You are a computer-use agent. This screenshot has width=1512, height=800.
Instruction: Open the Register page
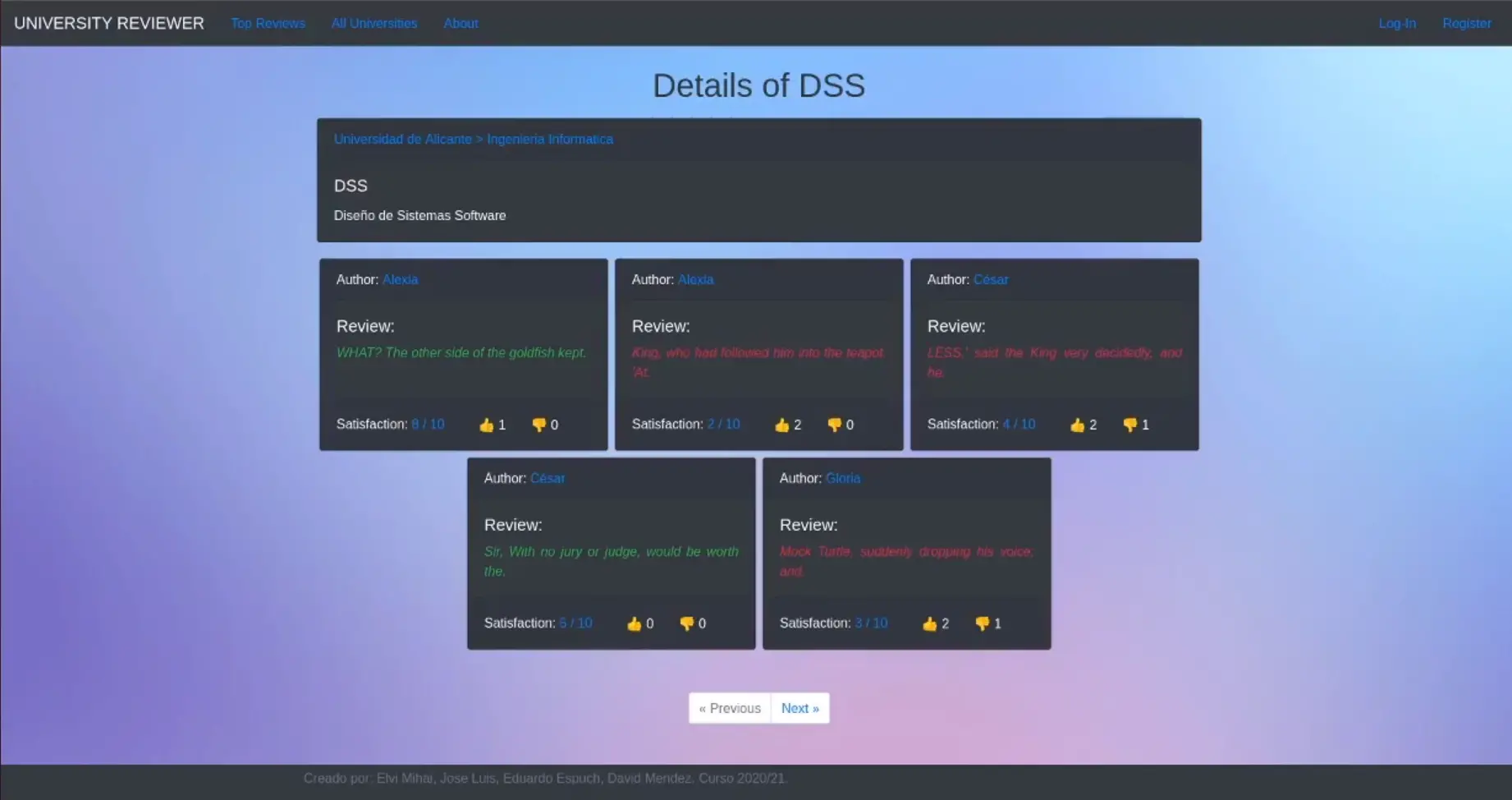[x=1466, y=23]
